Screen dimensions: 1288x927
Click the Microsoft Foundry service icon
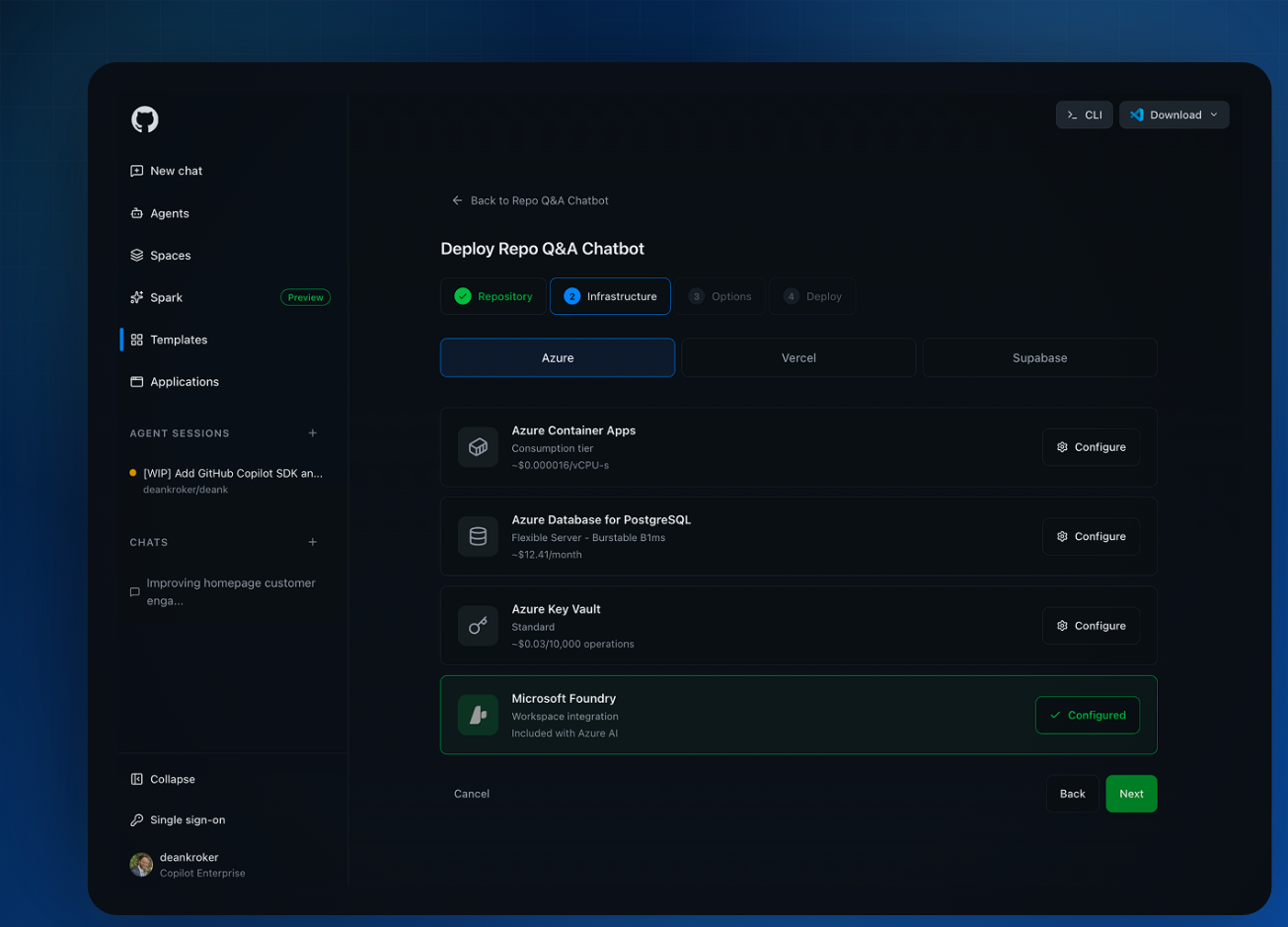tap(478, 715)
